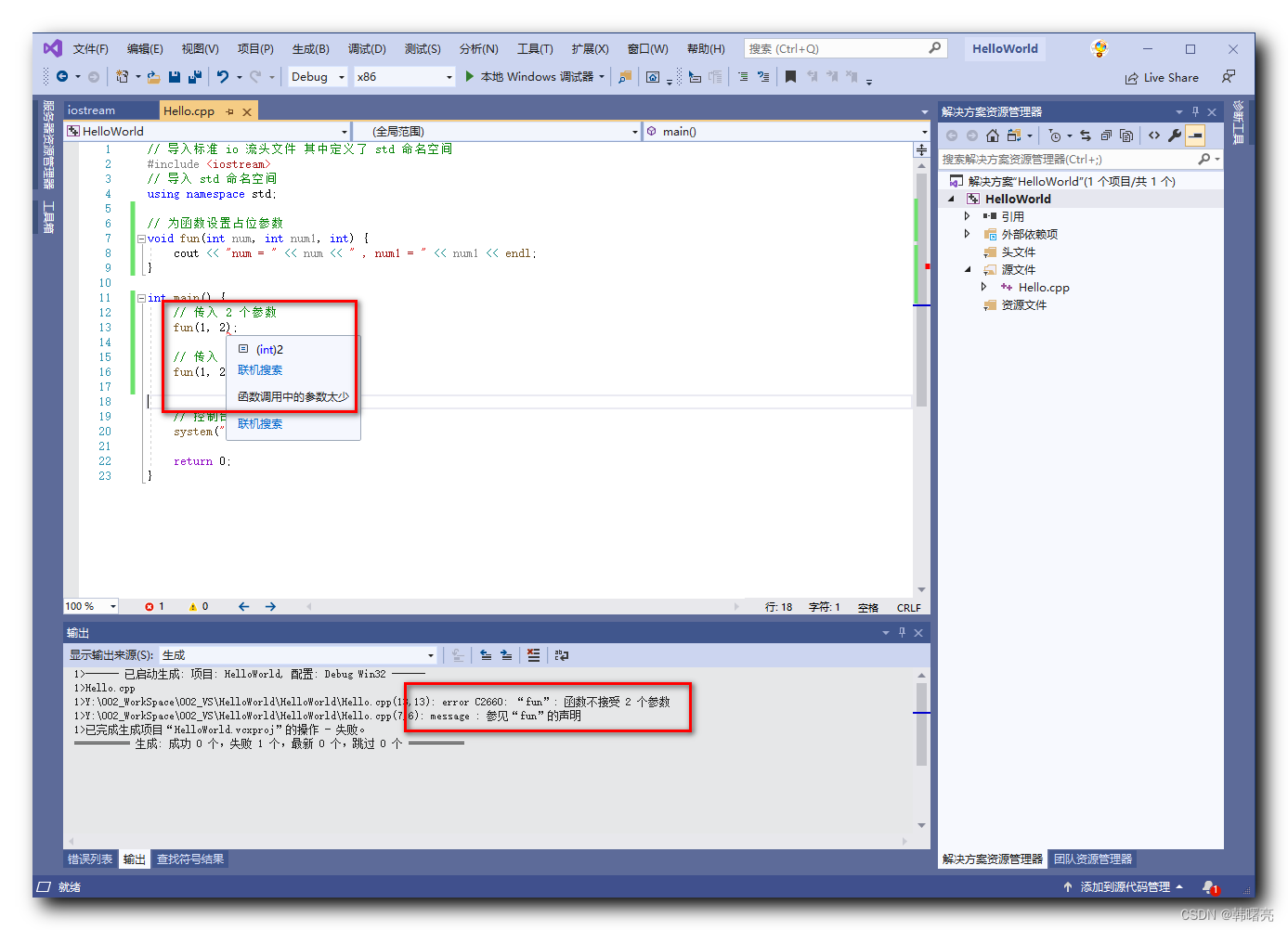
Task: Click 添加到源代码管理 in status bar
Action: (x=1124, y=887)
